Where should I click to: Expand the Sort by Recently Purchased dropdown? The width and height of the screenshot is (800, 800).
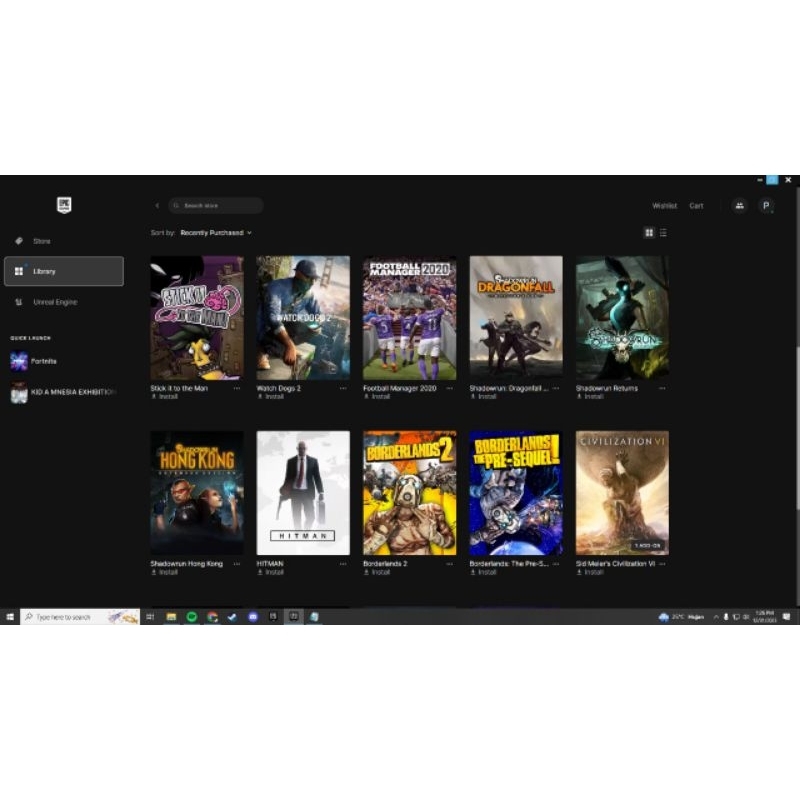pos(216,233)
